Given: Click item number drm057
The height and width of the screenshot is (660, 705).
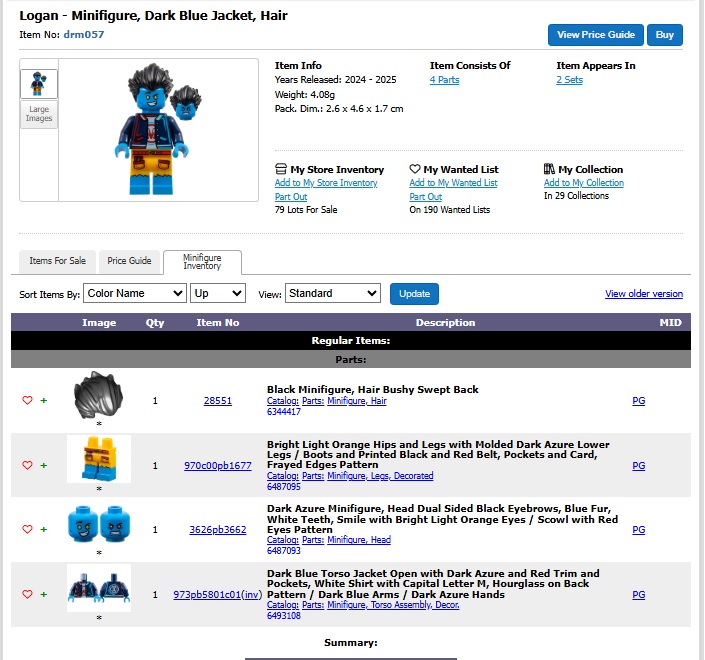Looking at the screenshot, I should point(84,35).
